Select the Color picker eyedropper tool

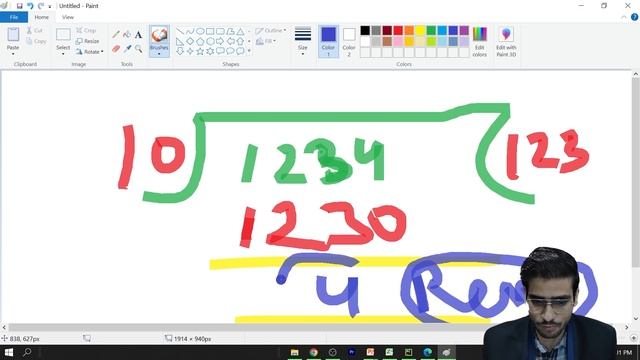[x=127, y=49]
